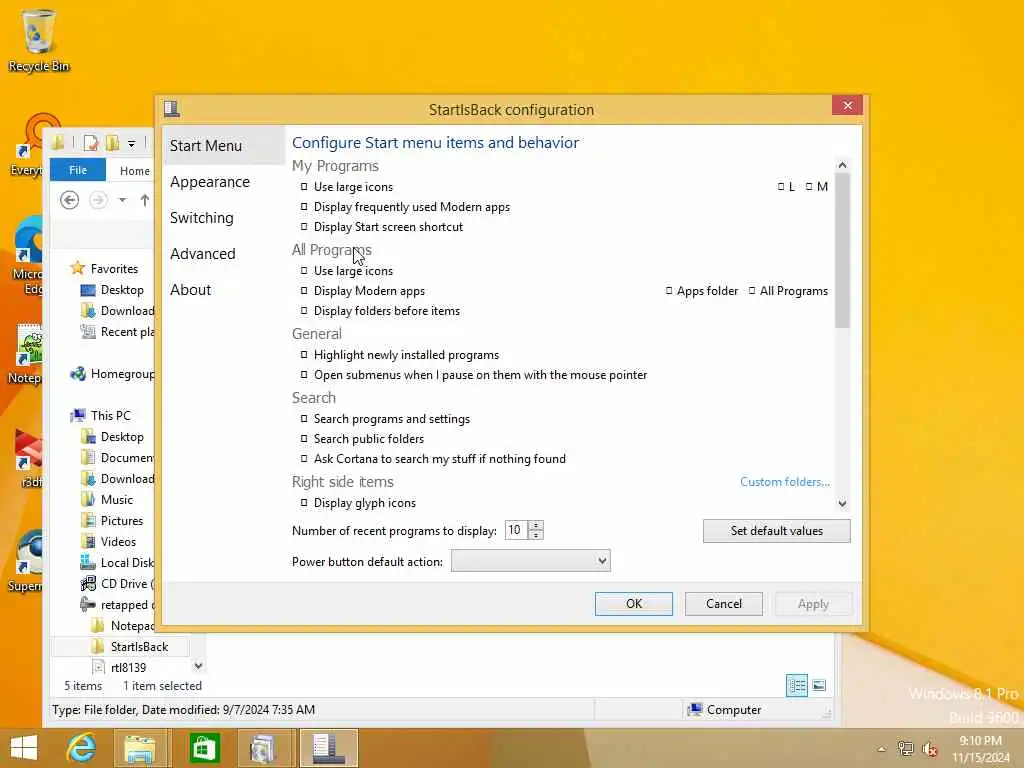This screenshot has height=768, width=1024.
Task: Click the StartIsBack title bar icon
Action: click(x=172, y=108)
